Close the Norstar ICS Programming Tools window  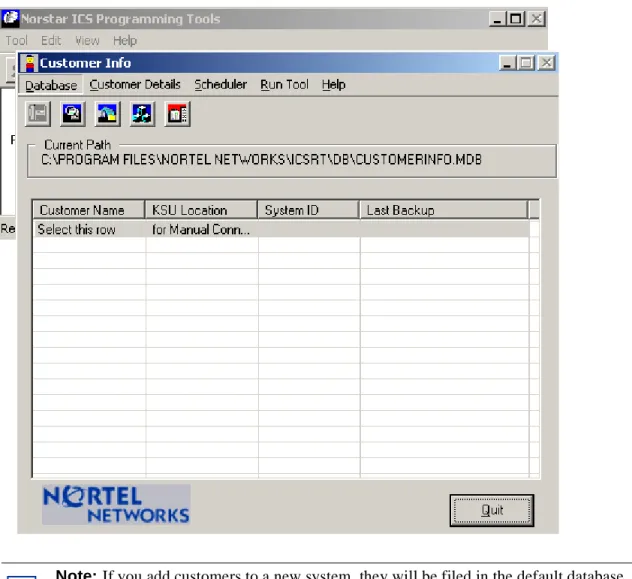click(x=536, y=19)
